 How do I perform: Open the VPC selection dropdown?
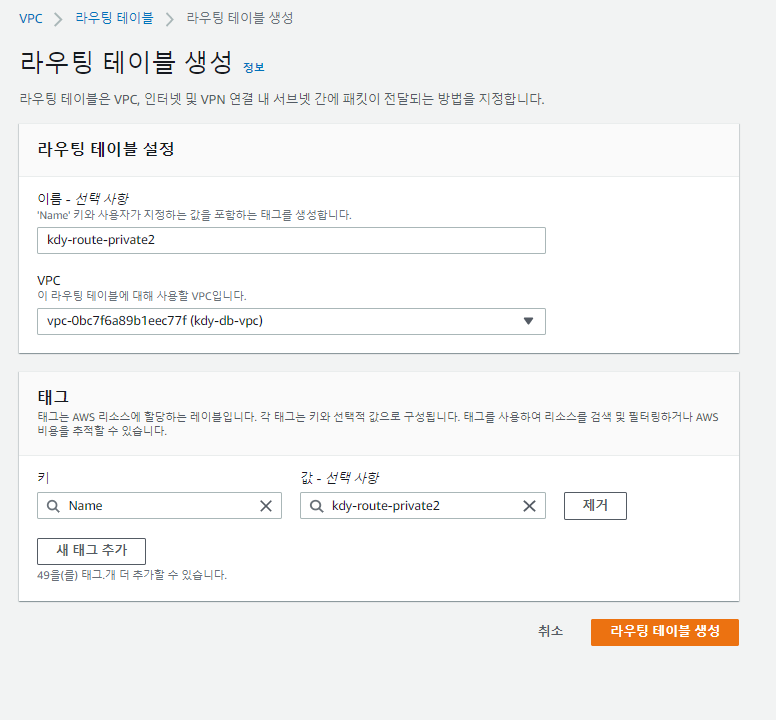pyautogui.click(x=291, y=322)
